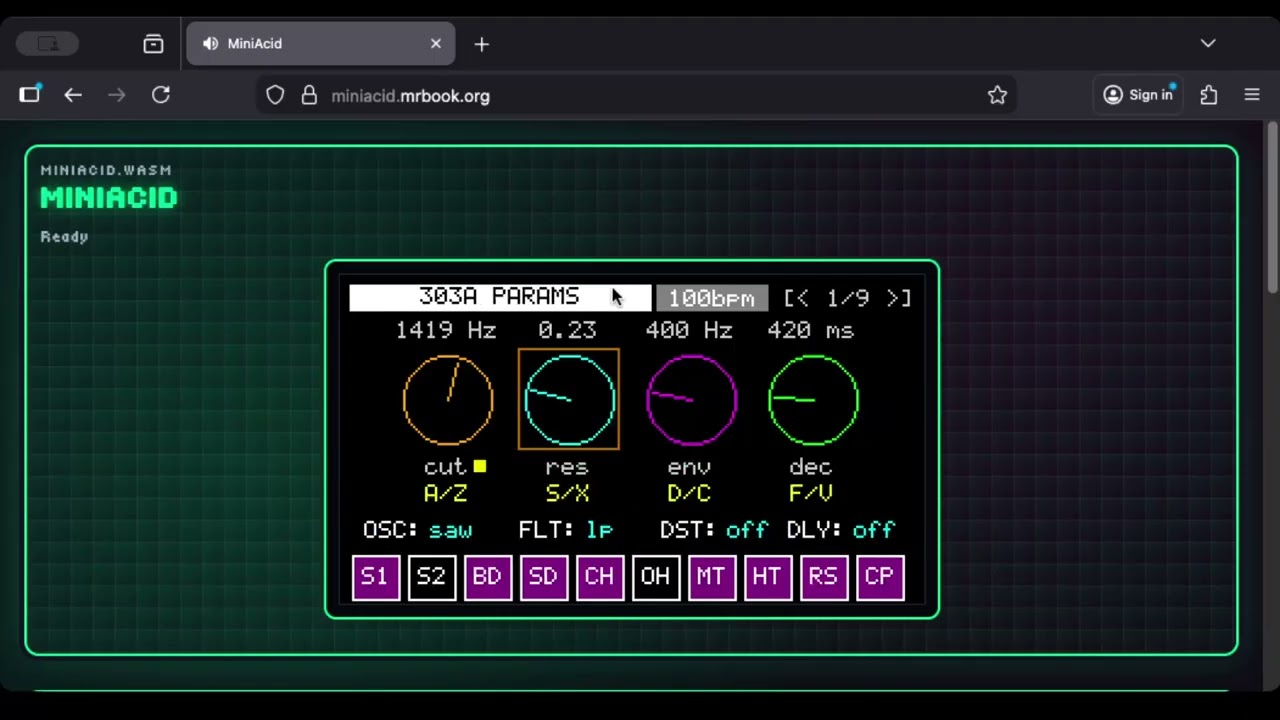Toggle the SD snare drum button
The height and width of the screenshot is (720, 1280).
point(544,578)
